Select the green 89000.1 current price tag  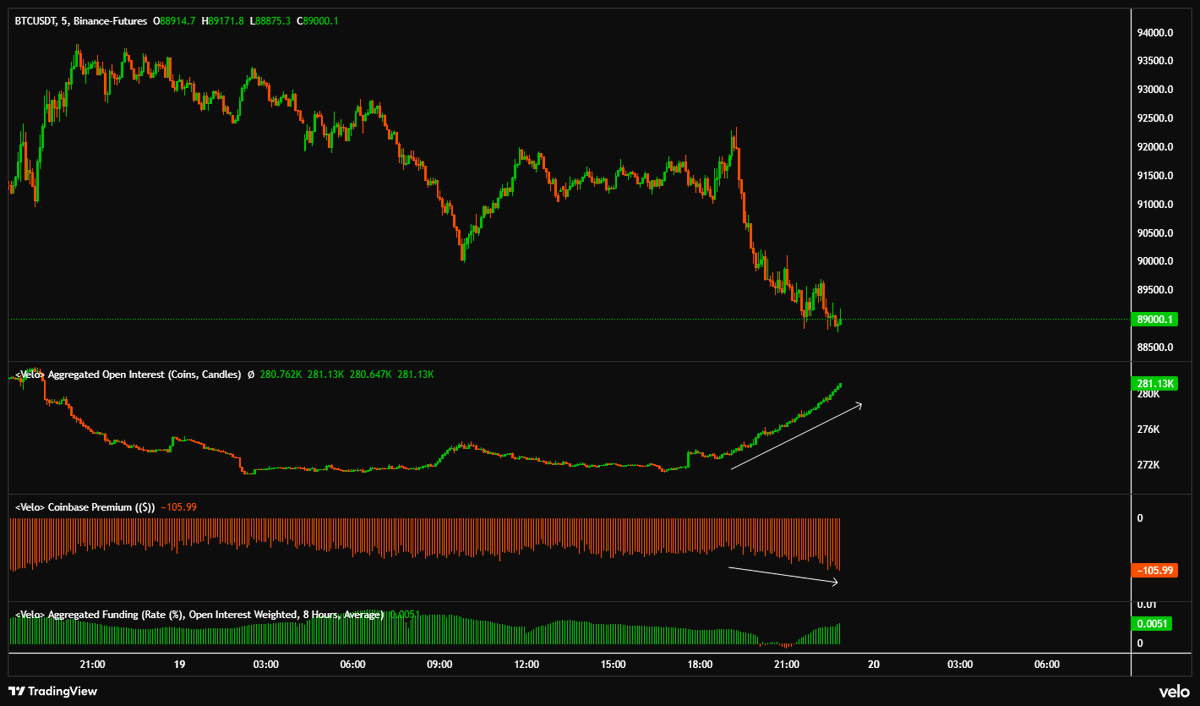(1154, 318)
